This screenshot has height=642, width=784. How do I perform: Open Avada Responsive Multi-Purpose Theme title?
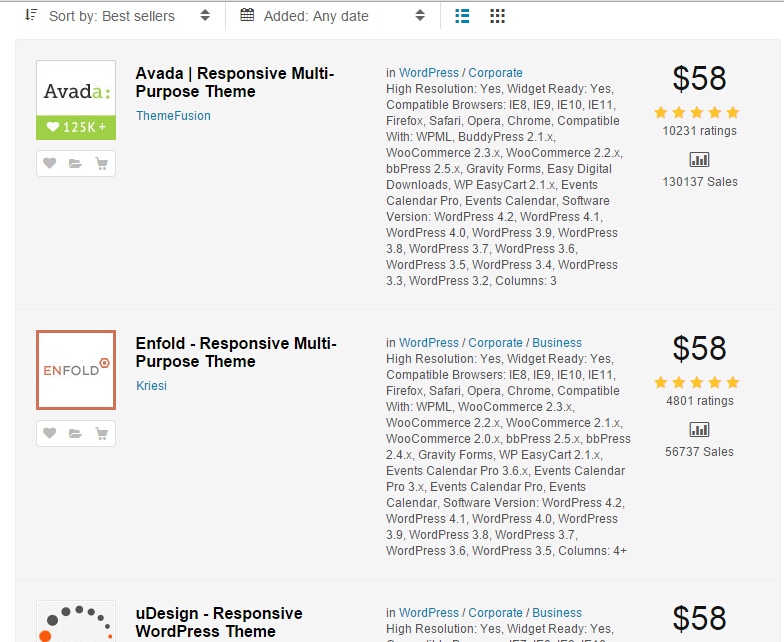click(235, 83)
